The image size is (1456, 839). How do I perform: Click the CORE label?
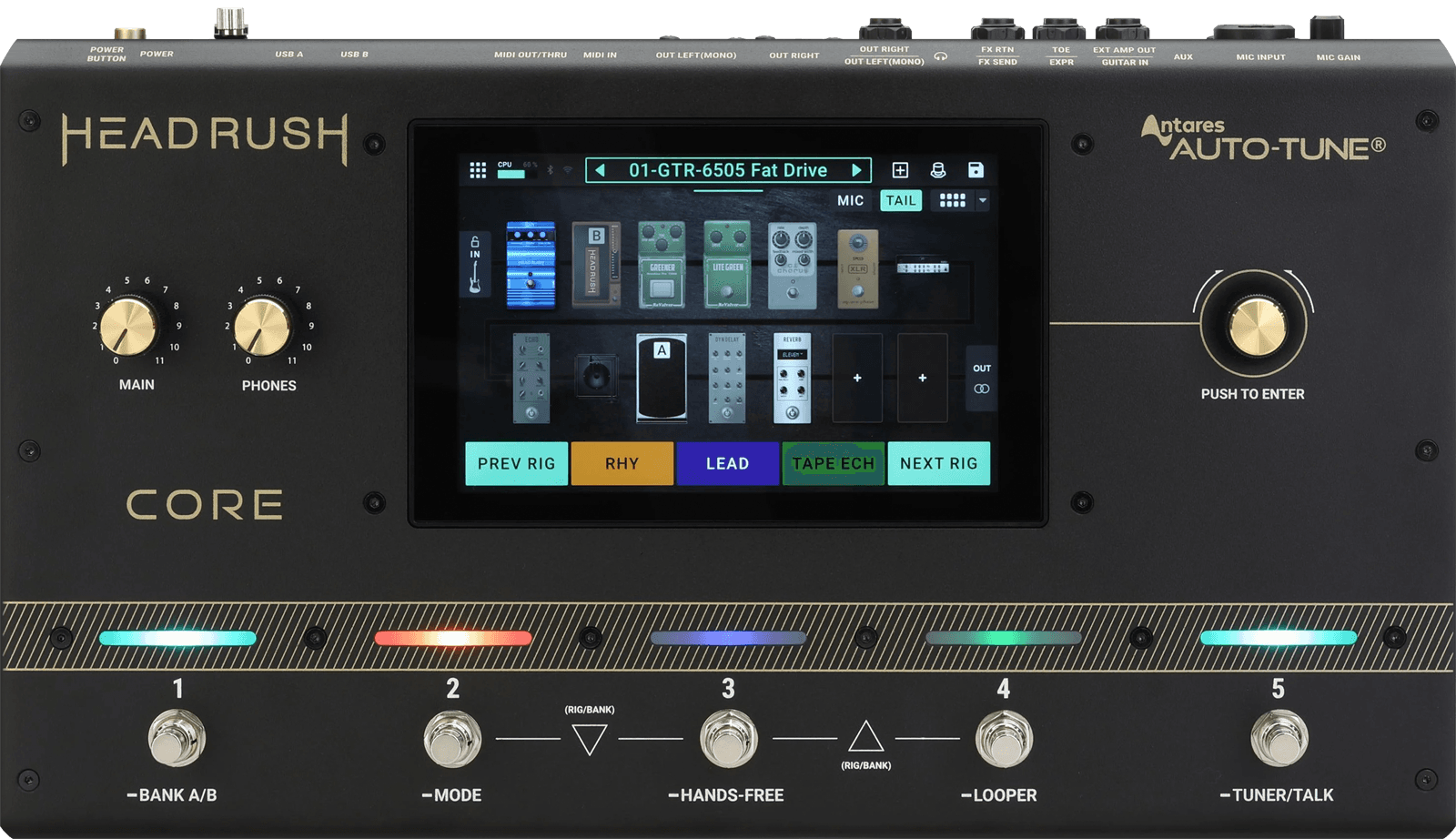[x=205, y=505]
